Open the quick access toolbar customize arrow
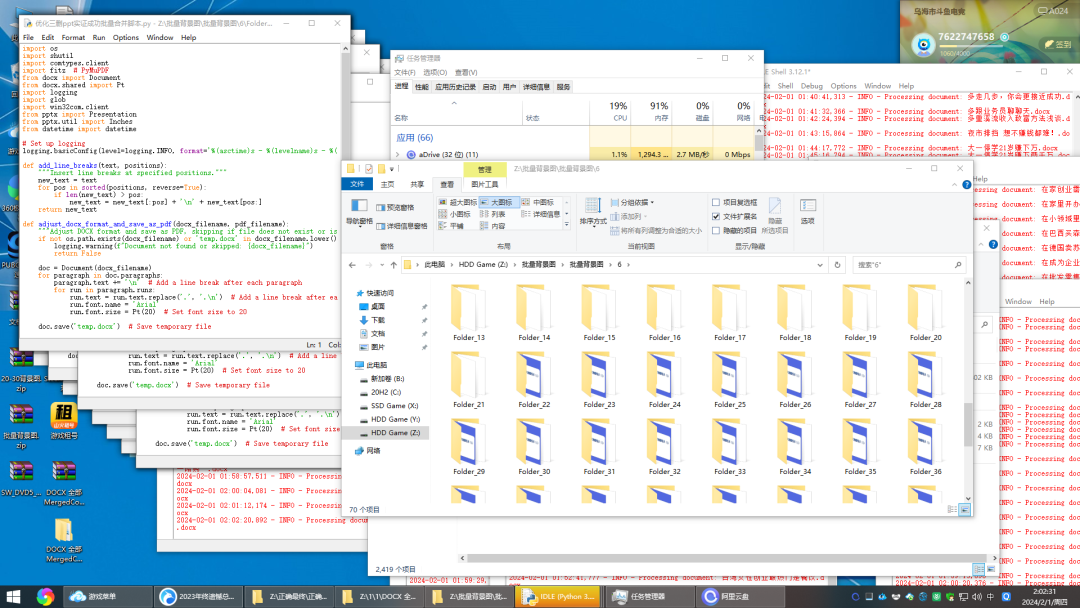Viewport: 1080px width, 608px height. 393,169
